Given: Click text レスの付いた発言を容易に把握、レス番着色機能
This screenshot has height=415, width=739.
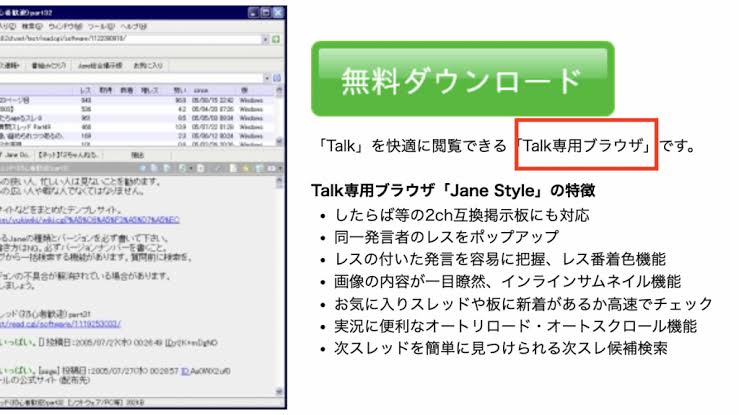Looking at the screenshot, I should pyautogui.click(x=500, y=259).
